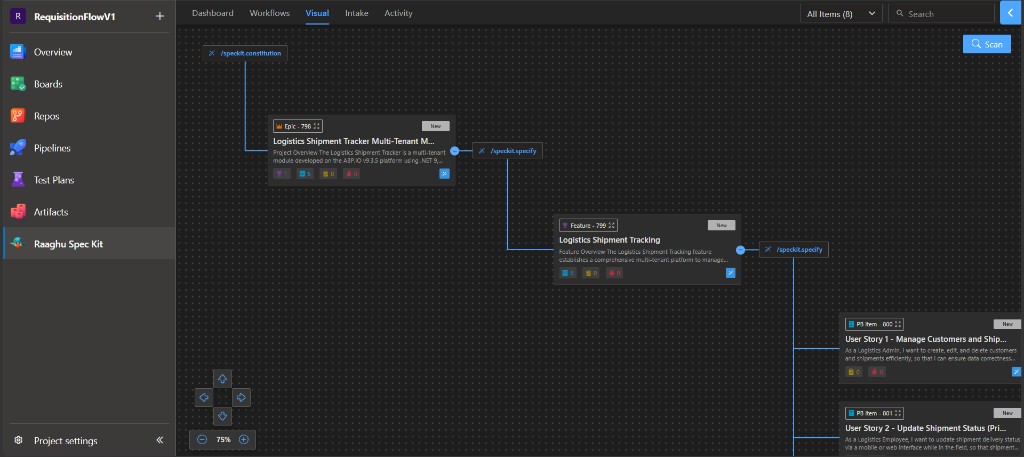Open the Activity tab
Image resolution: width=1024 pixels, height=457 pixels.
[398, 13]
